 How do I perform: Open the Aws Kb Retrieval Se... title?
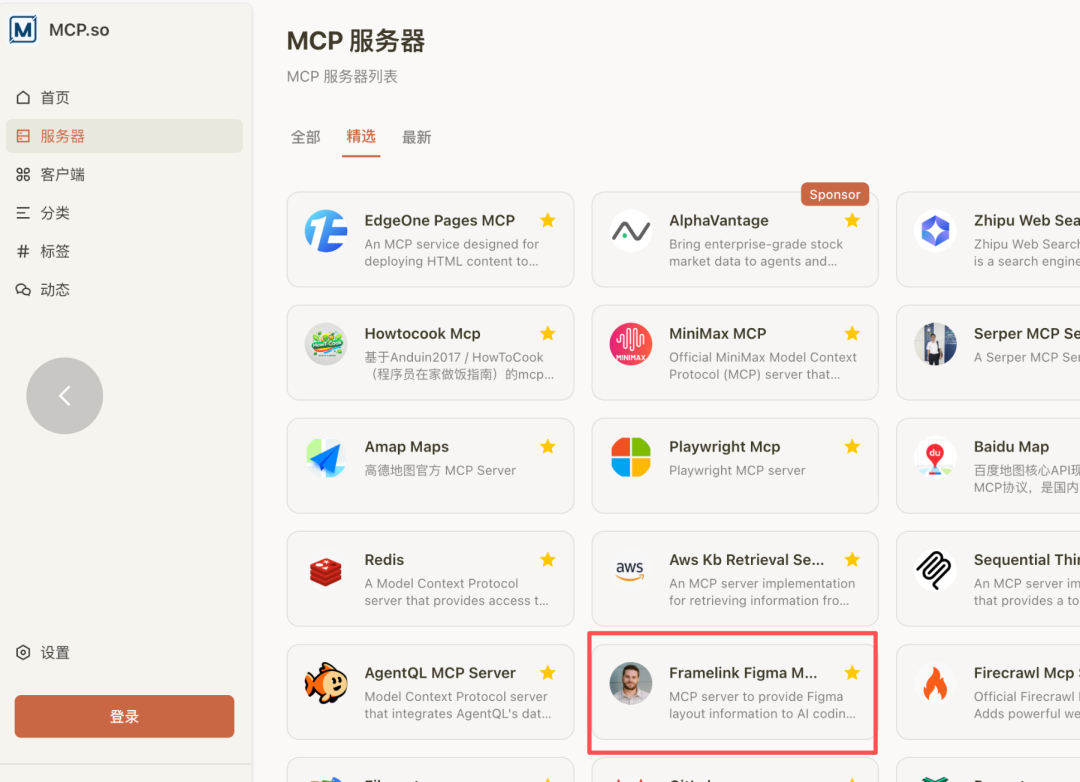tap(746, 559)
